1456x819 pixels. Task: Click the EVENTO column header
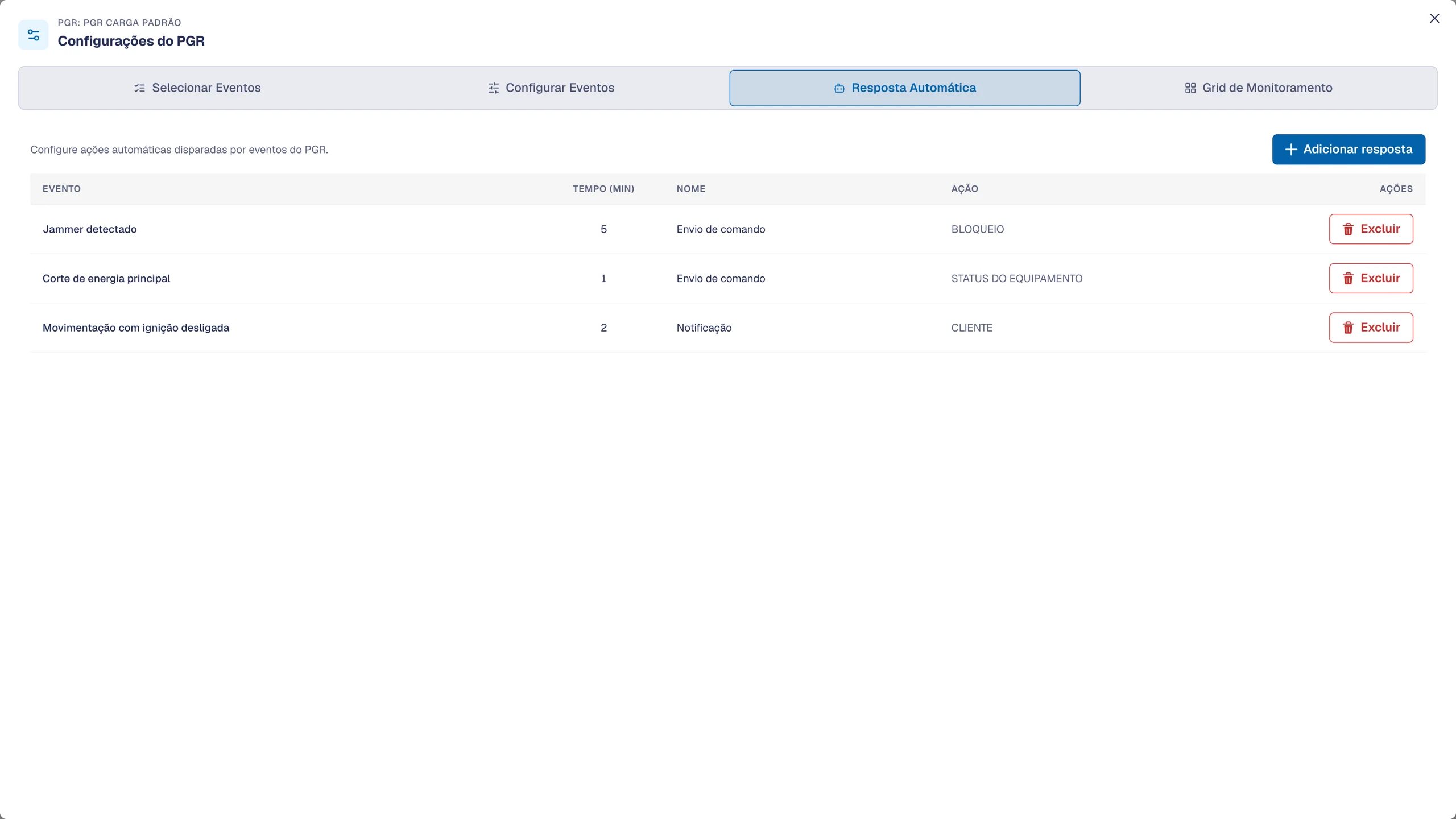pos(61,189)
